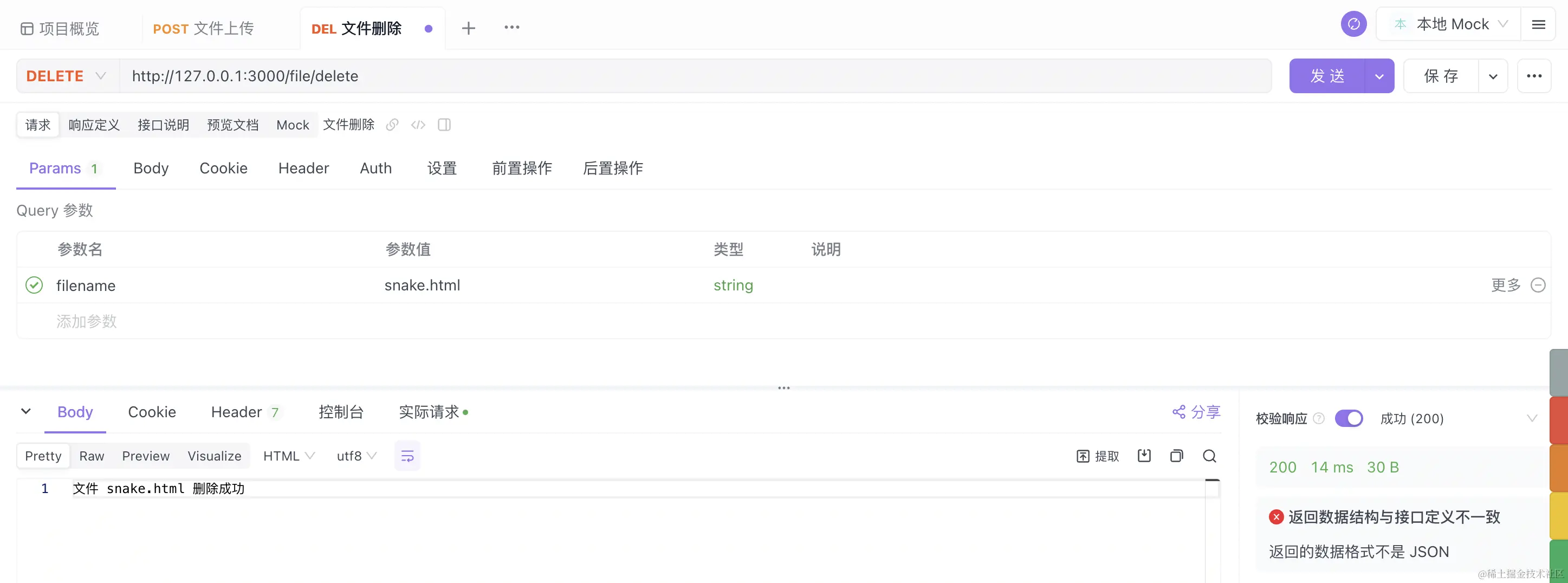Viewport: 1568px width, 583px height.
Task: Click the snake.html parameter value
Action: (422, 285)
